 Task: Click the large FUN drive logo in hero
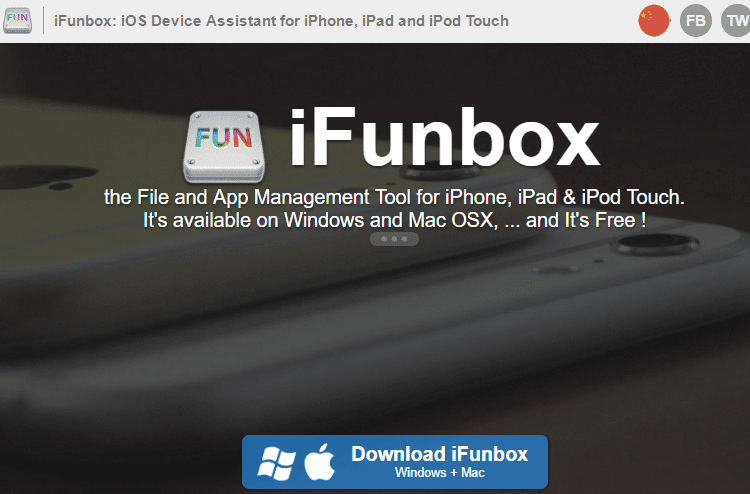(224, 147)
